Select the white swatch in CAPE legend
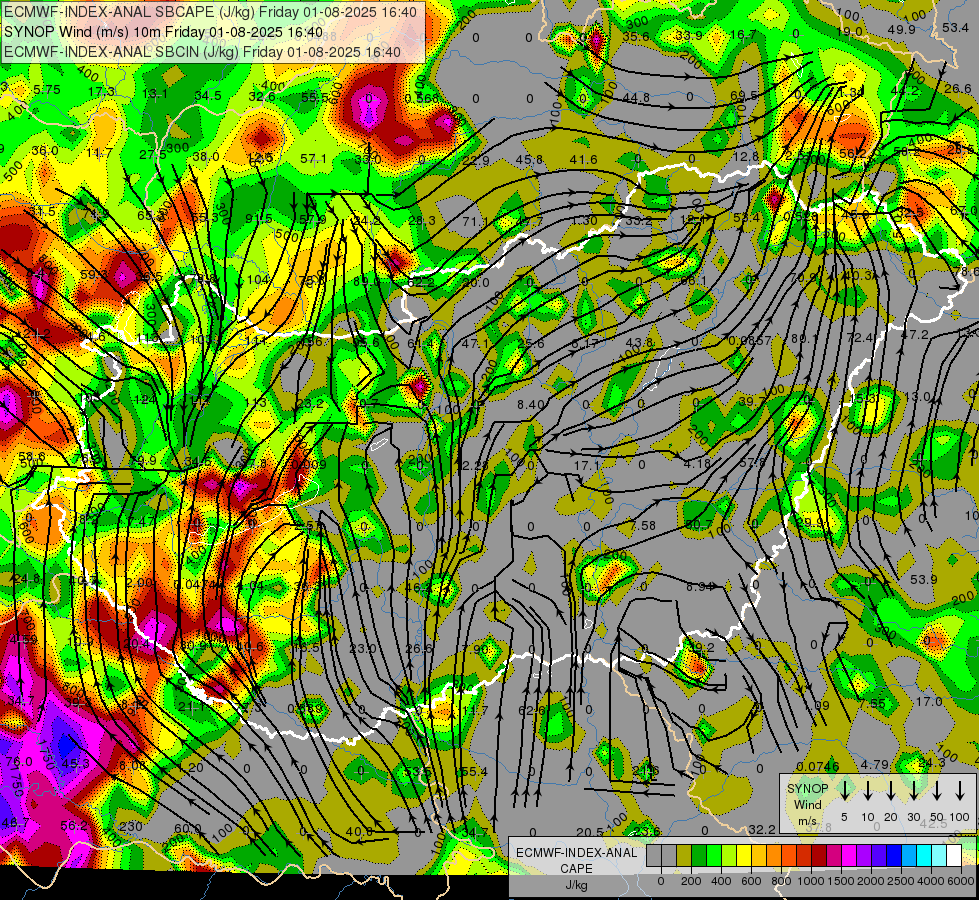The height and width of the screenshot is (900, 979). tap(954, 855)
